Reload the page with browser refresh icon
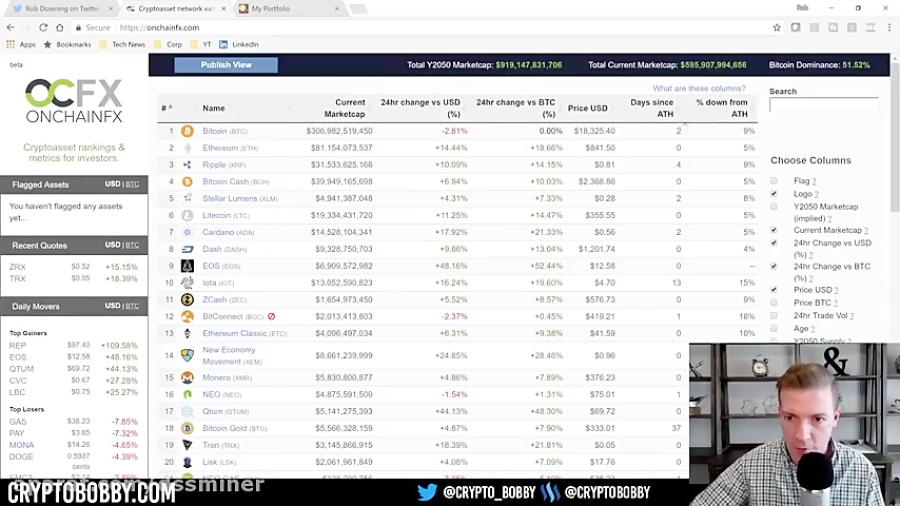The height and width of the screenshot is (506, 900). click(43, 28)
